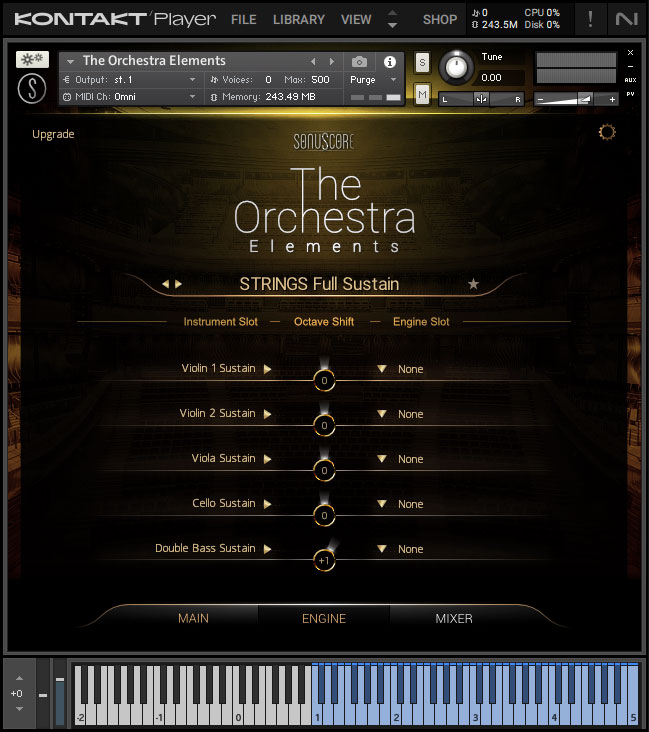Open Violin 2 engine slot dropdown
Screen dimensions: 649x732
381,414
